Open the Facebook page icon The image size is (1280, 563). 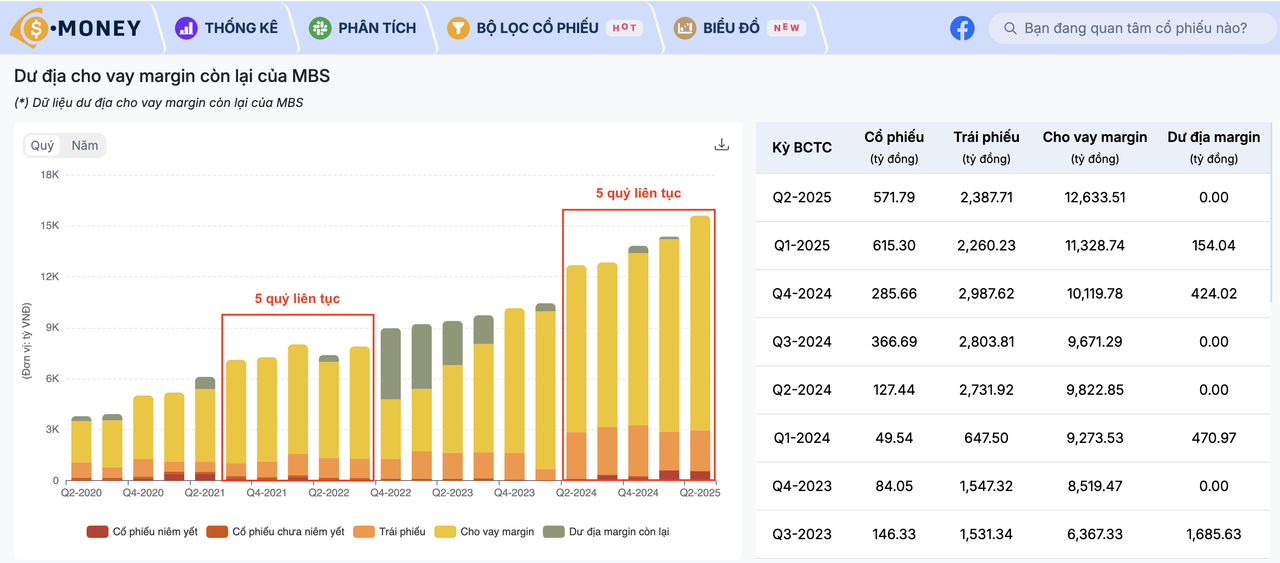tap(962, 28)
